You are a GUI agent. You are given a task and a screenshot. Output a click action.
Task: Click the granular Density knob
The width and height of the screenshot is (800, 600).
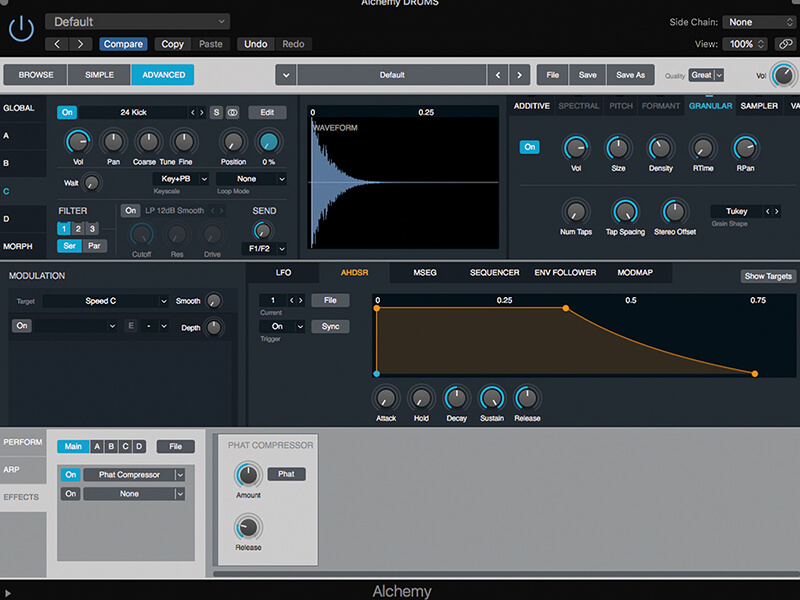click(x=660, y=148)
